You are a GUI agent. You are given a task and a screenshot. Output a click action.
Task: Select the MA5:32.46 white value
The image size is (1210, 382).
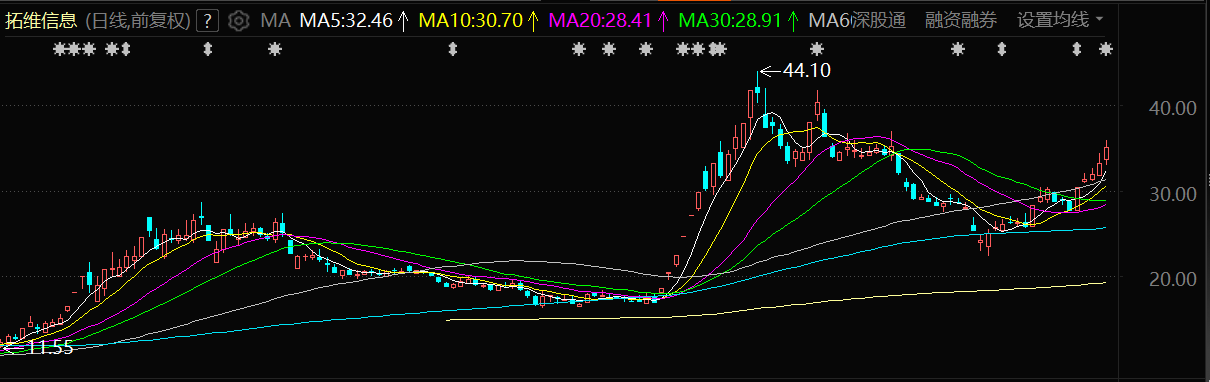pyautogui.click(x=345, y=20)
